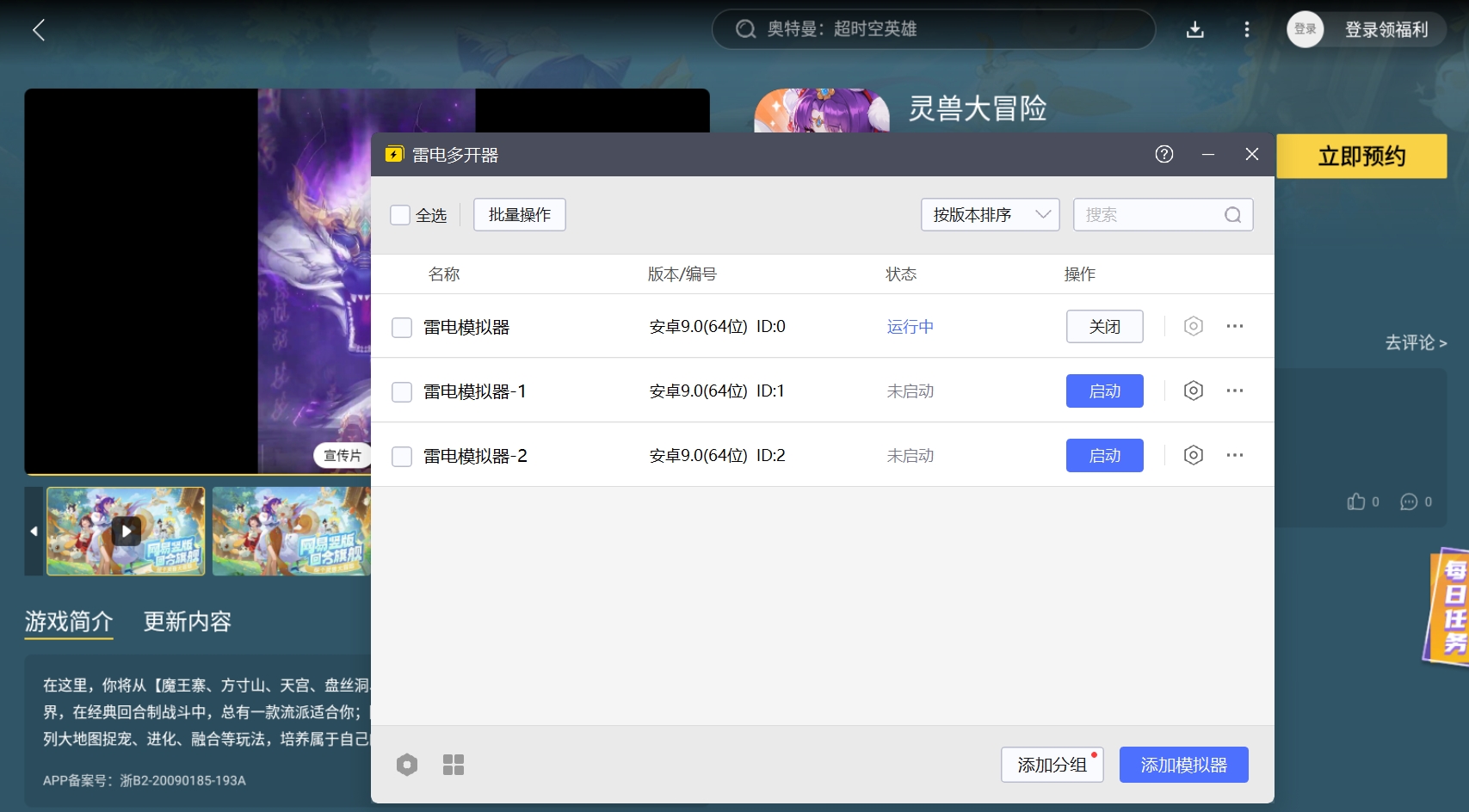Open help icon in 雷电多开器 title bar
The image size is (1469, 812).
tap(1164, 154)
